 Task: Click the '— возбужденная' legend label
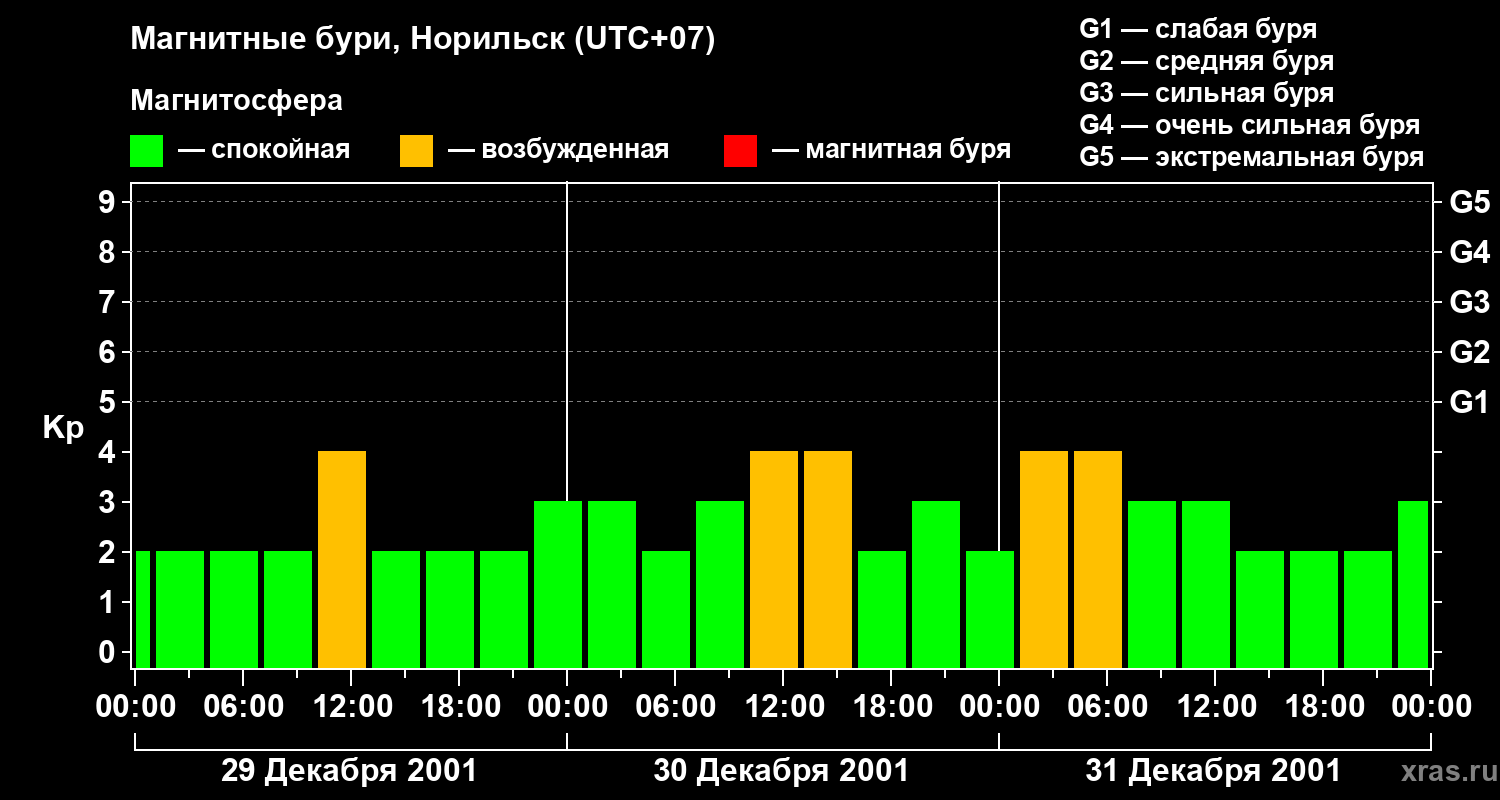558,150
